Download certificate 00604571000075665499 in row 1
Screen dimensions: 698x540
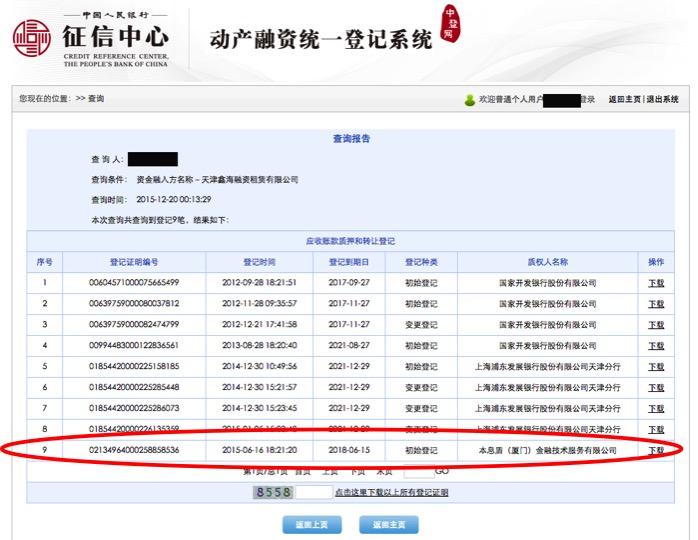point(656,283)
